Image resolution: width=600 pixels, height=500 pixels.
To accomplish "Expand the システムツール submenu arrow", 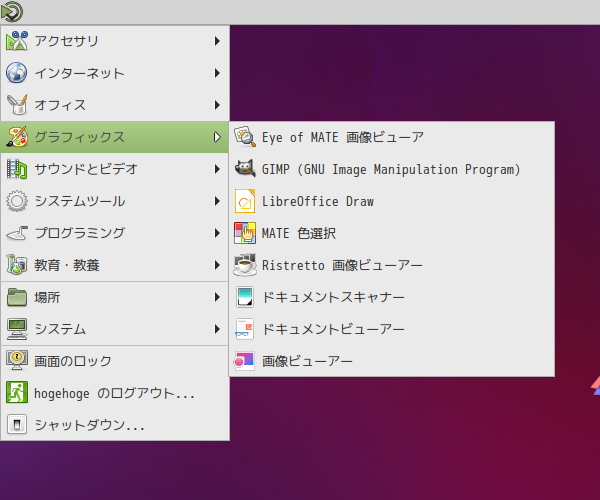I will click(217, 201).
